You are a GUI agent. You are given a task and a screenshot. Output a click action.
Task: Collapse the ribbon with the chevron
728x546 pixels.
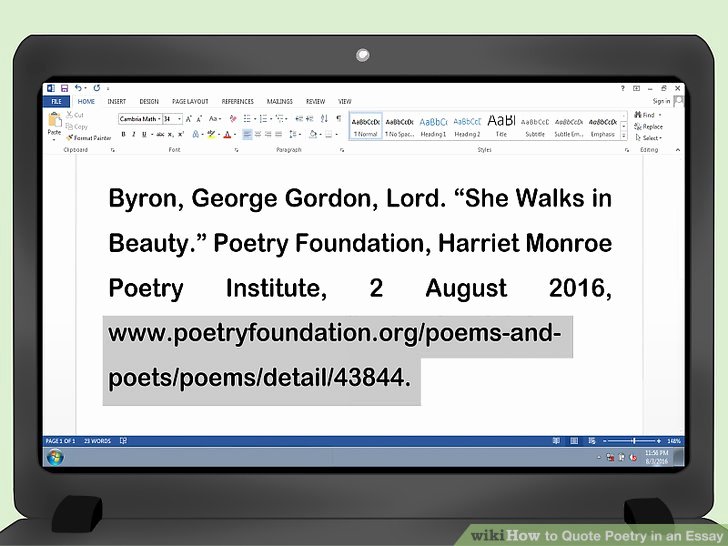coord(677,150)
